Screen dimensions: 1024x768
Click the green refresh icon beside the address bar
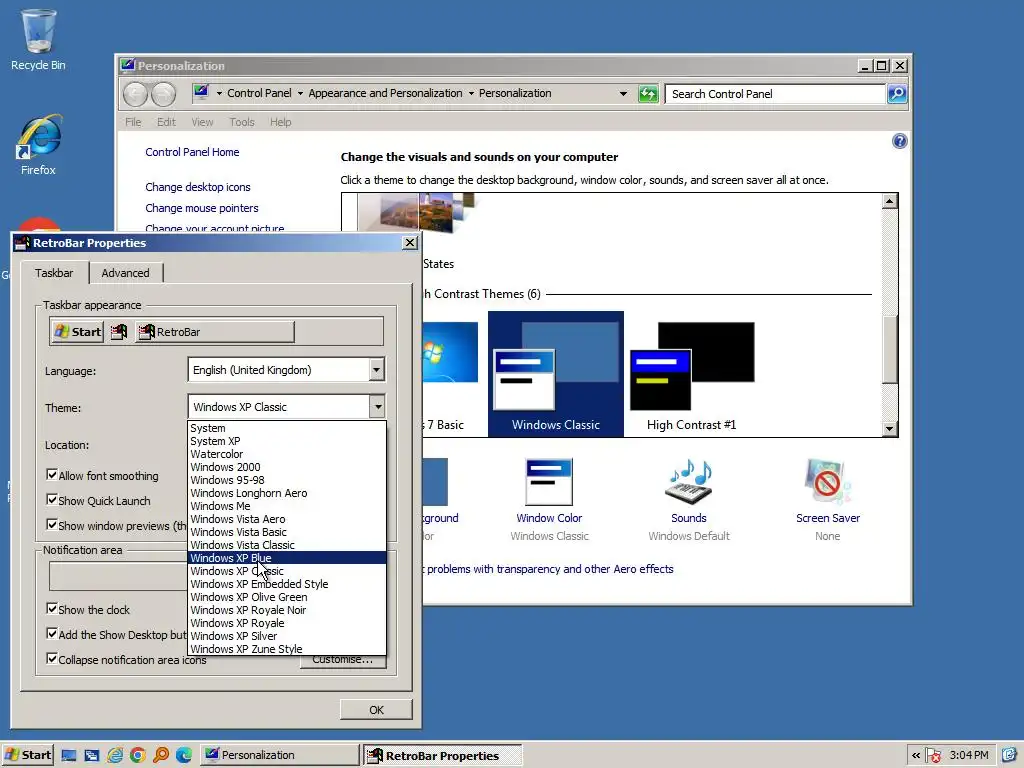(648, 94)
